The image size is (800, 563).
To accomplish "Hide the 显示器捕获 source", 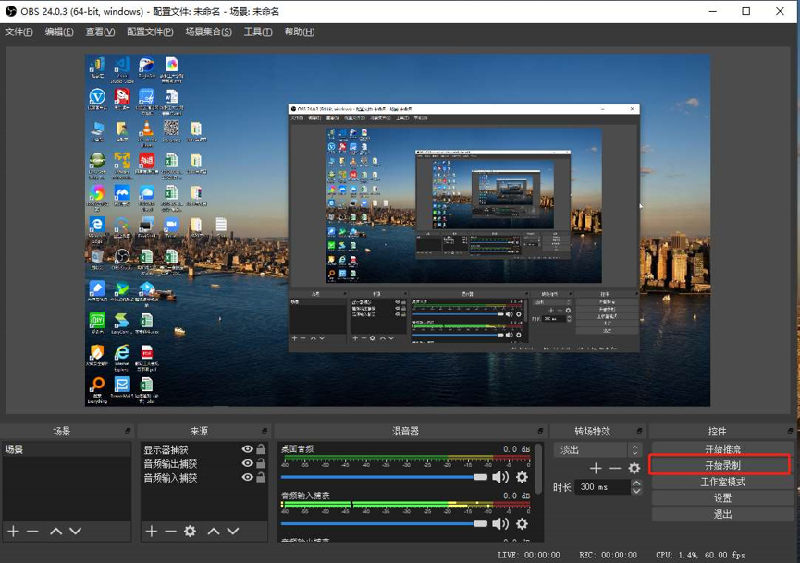I will (x=247, y=450).
